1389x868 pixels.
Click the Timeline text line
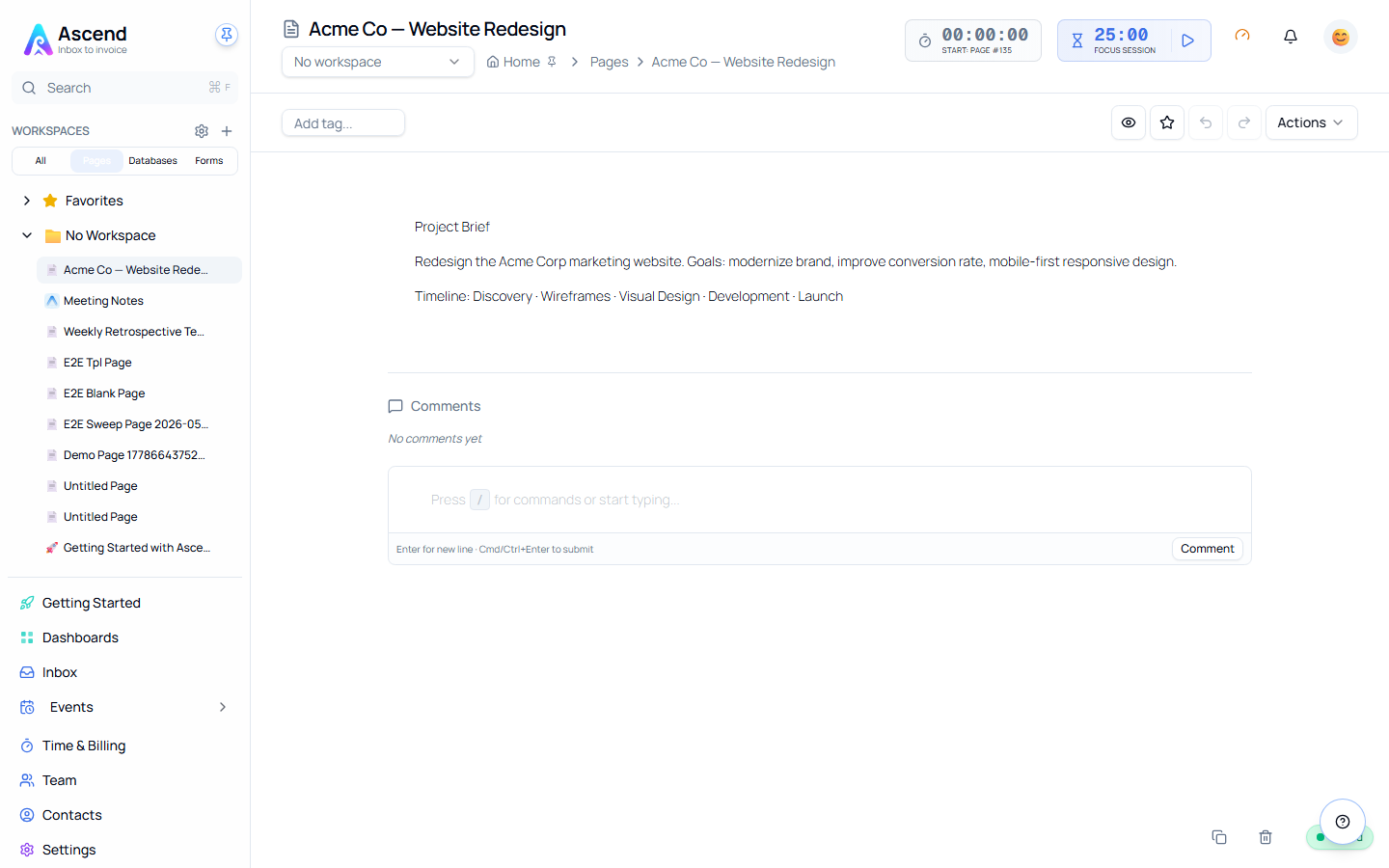pyautogui.click(x=629, y=296)
